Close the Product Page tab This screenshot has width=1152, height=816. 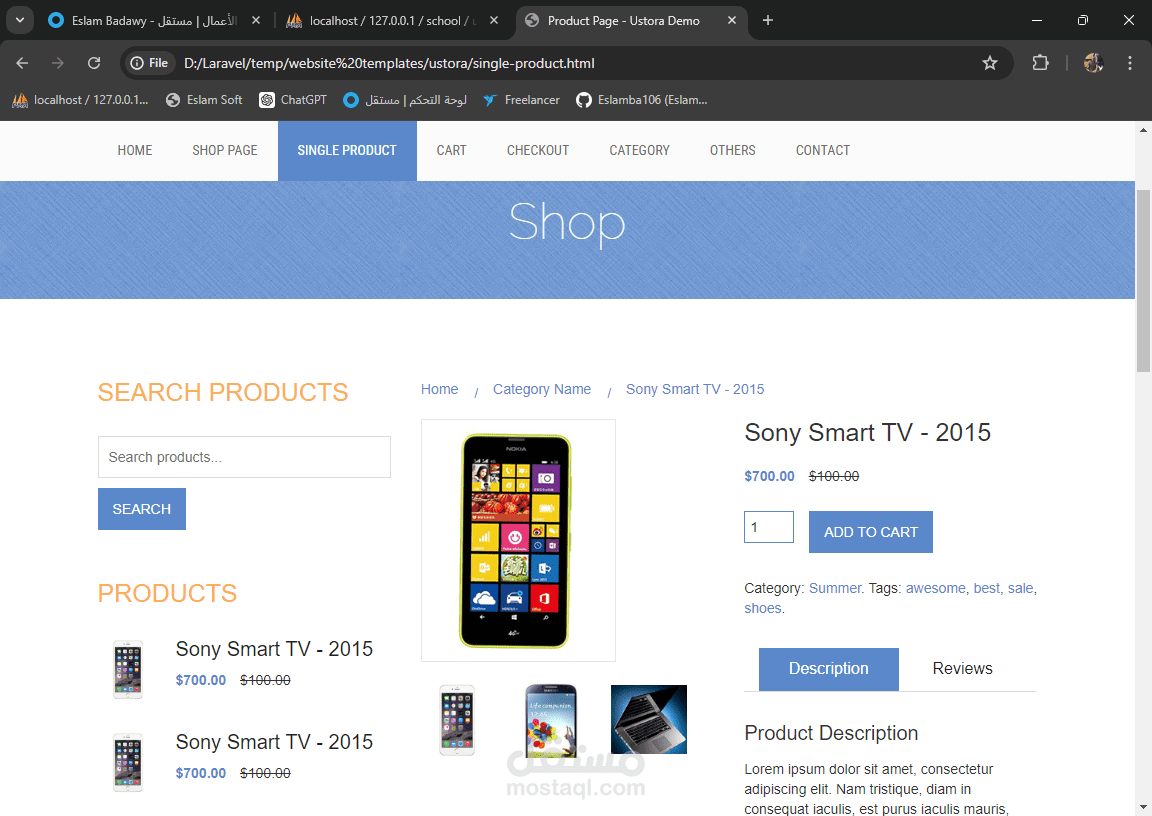(x=732, y=21)
